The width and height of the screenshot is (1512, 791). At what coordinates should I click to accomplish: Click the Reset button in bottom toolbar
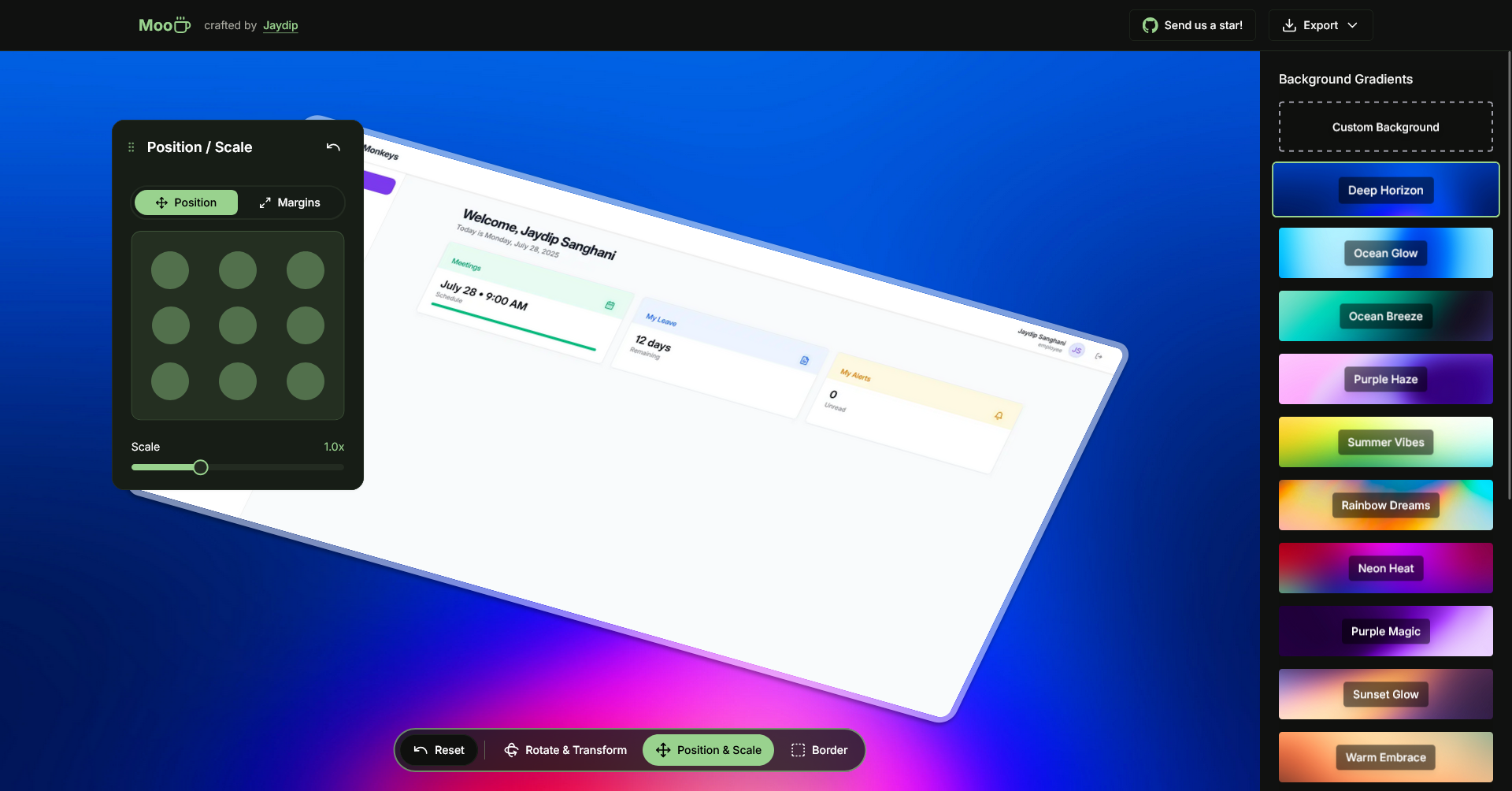pos(439,750)
